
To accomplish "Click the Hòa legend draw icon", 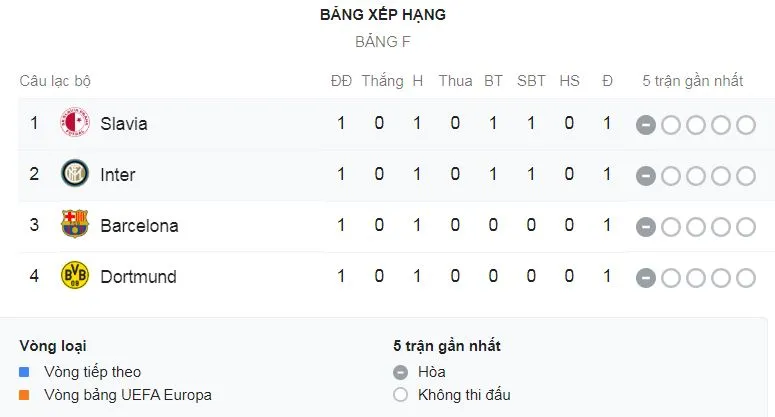I will pyautogui.click(x=401, y=372).
